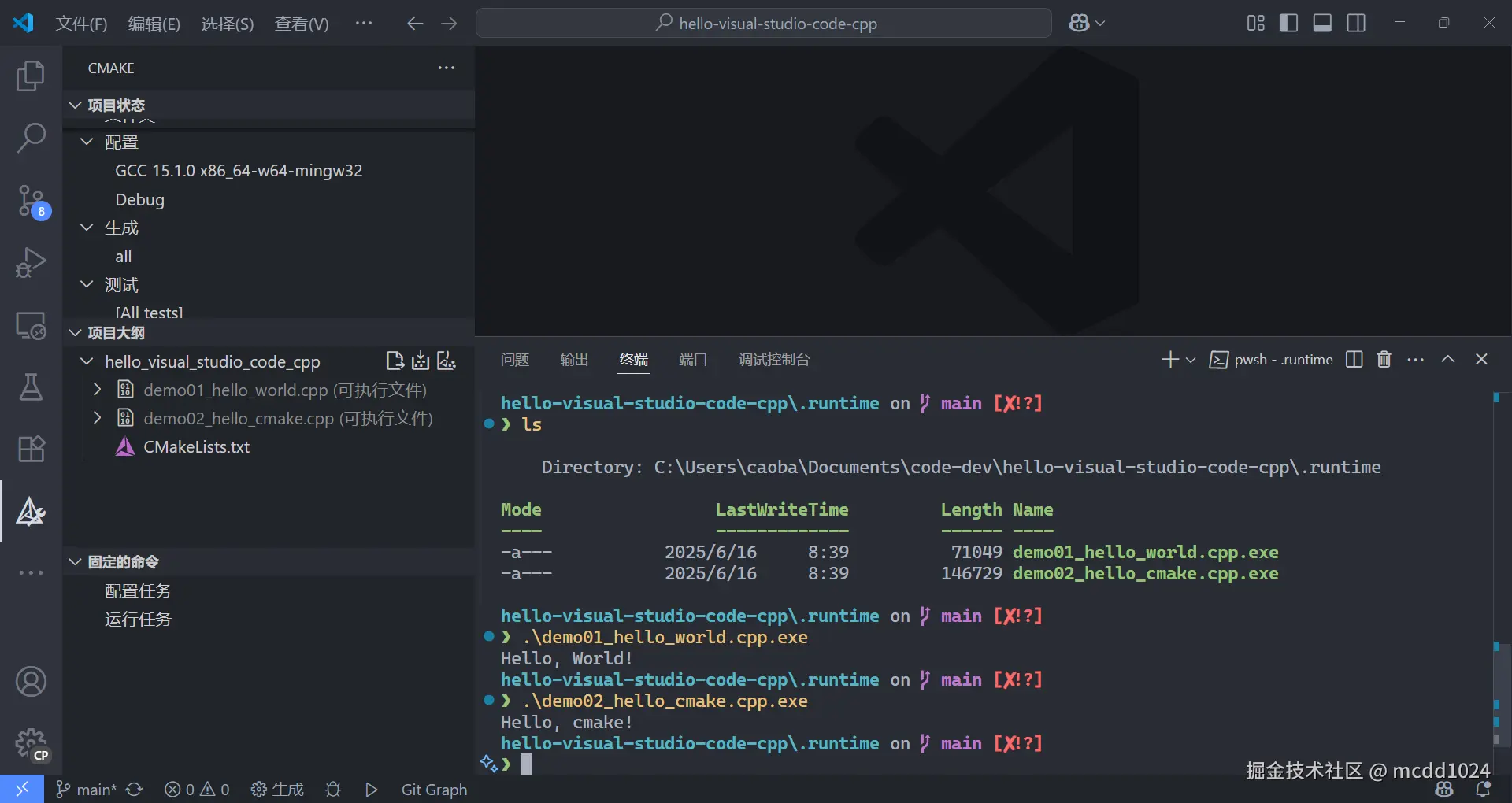The image size is (1512, 803).
Task: Click the configure project icon in outline header
Action: click(x=447, y=361)
